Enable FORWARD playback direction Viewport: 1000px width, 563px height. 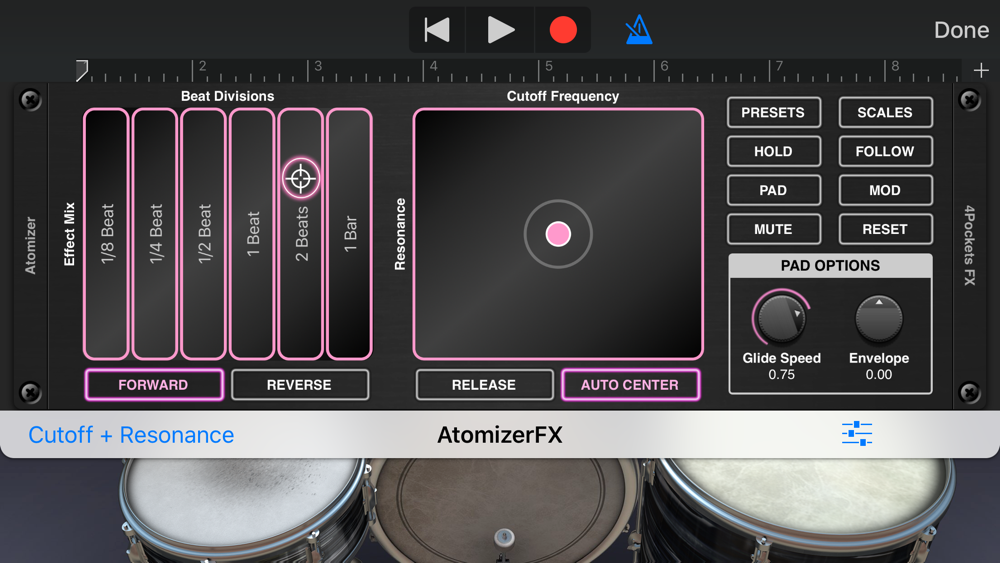pyautogui.click(x=154, y=385)
